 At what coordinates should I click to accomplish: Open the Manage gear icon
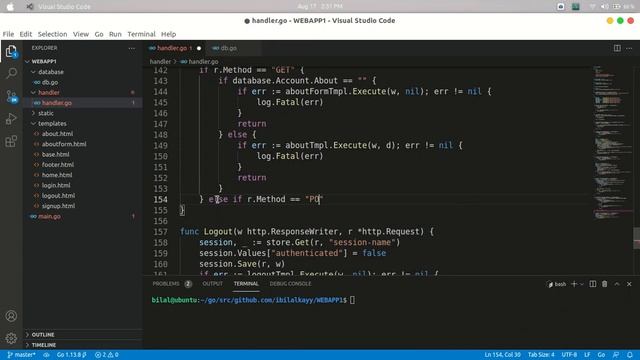click(x=11, y=338)
